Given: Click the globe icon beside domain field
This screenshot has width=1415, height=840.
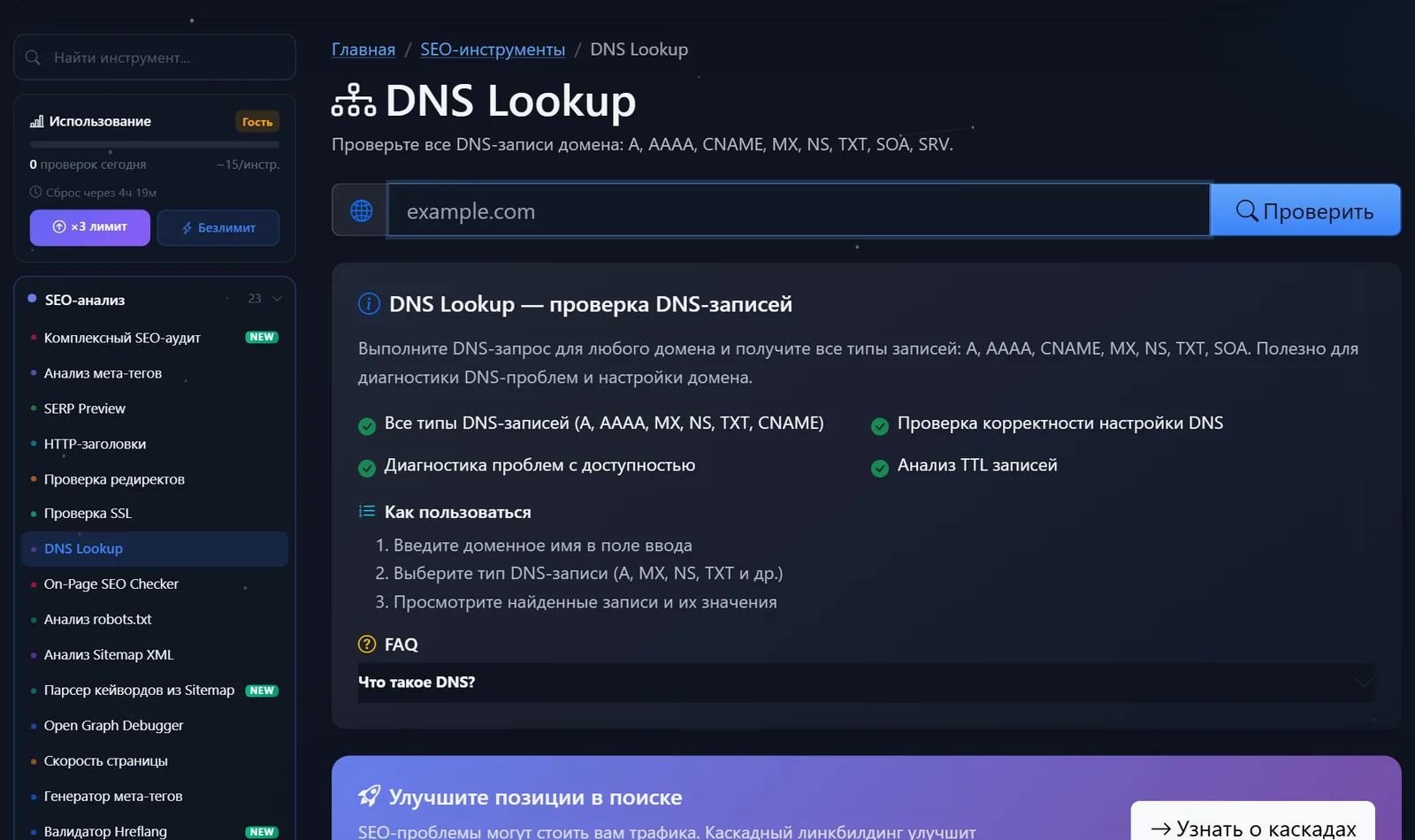Looking at the screenshot, I should click(x=361, y=210).
